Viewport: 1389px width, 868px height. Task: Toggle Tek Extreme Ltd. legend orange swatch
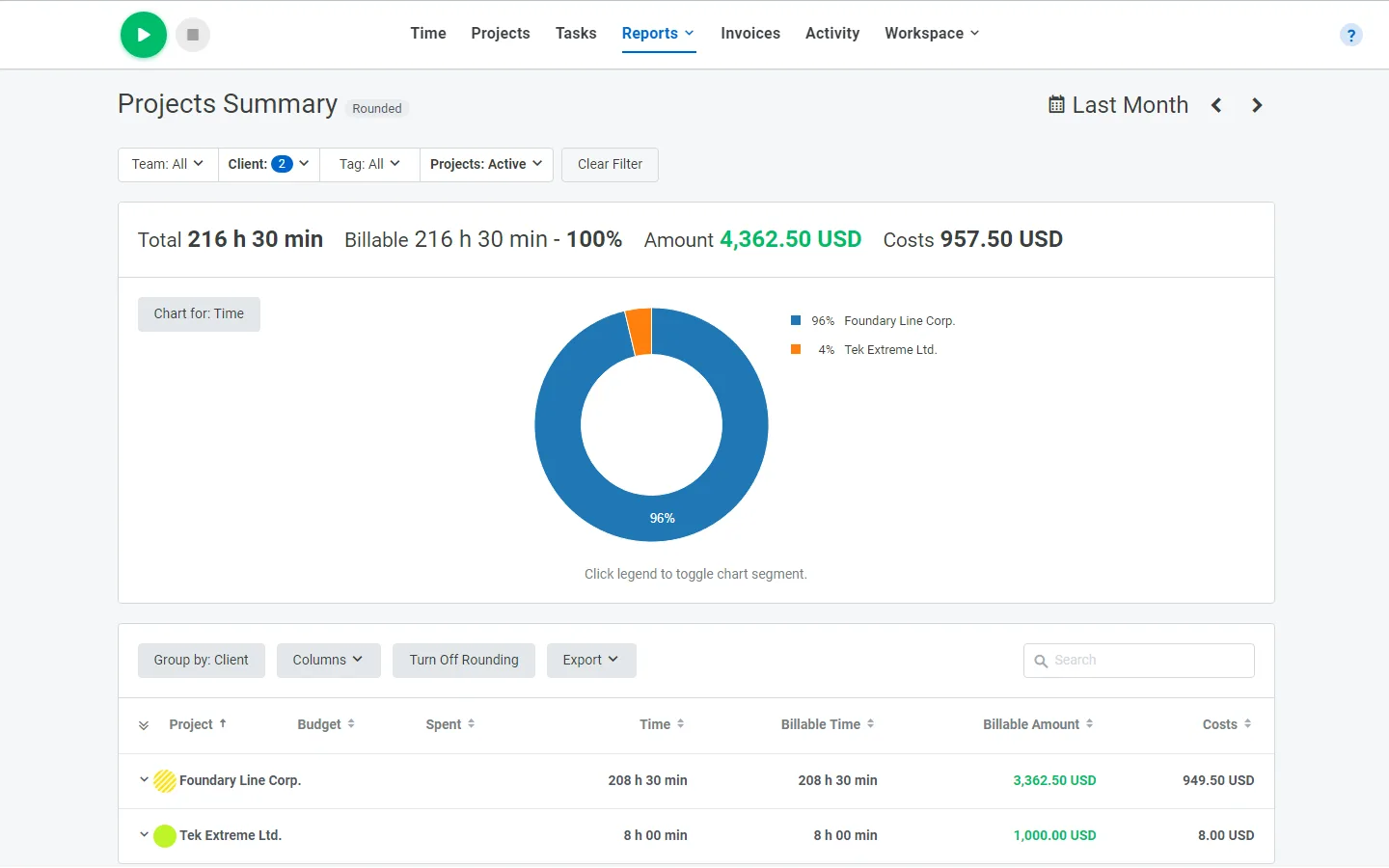pos(796,349)
